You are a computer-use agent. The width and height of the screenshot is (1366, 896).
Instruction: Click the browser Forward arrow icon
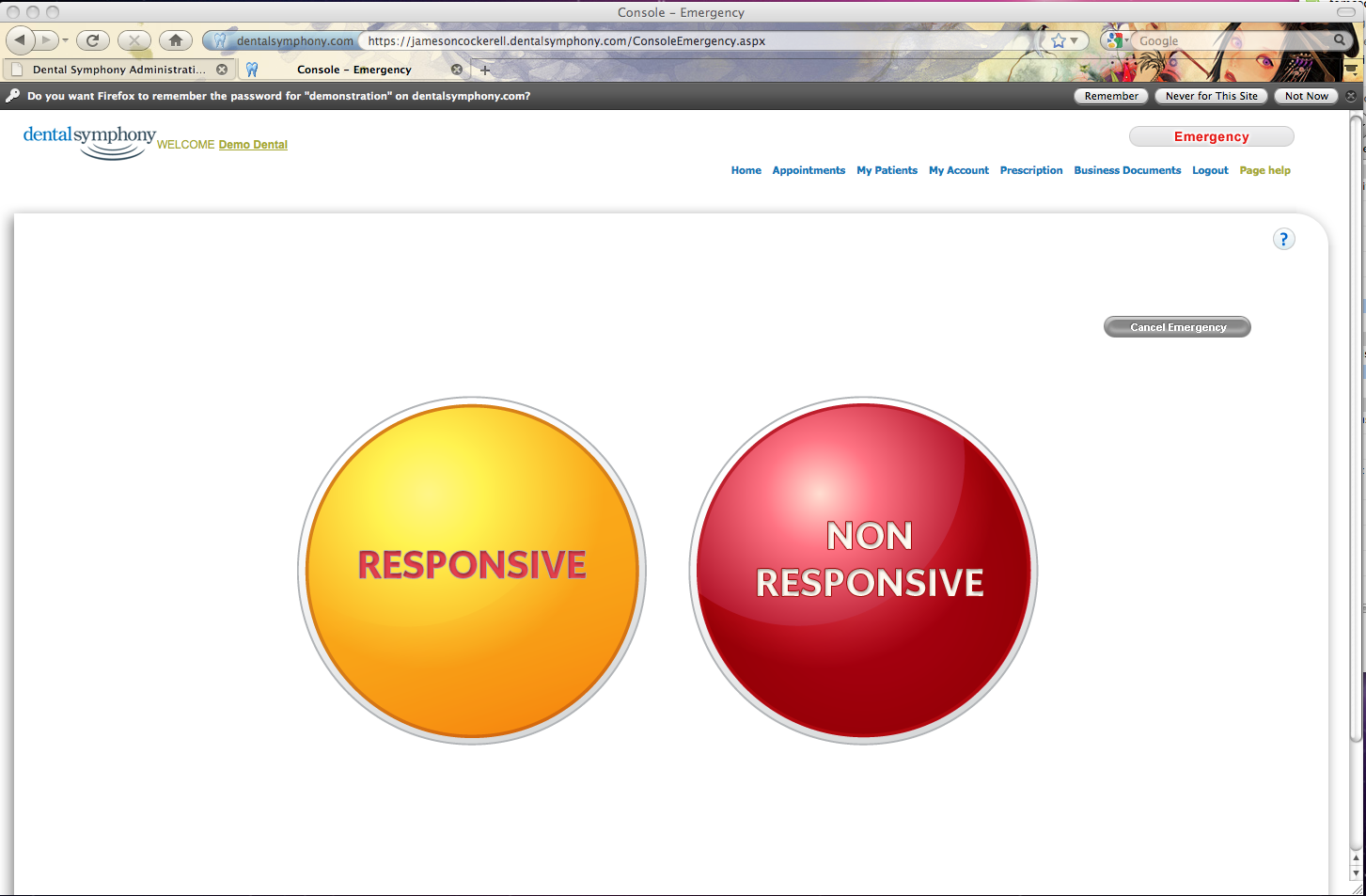[46, 40]
